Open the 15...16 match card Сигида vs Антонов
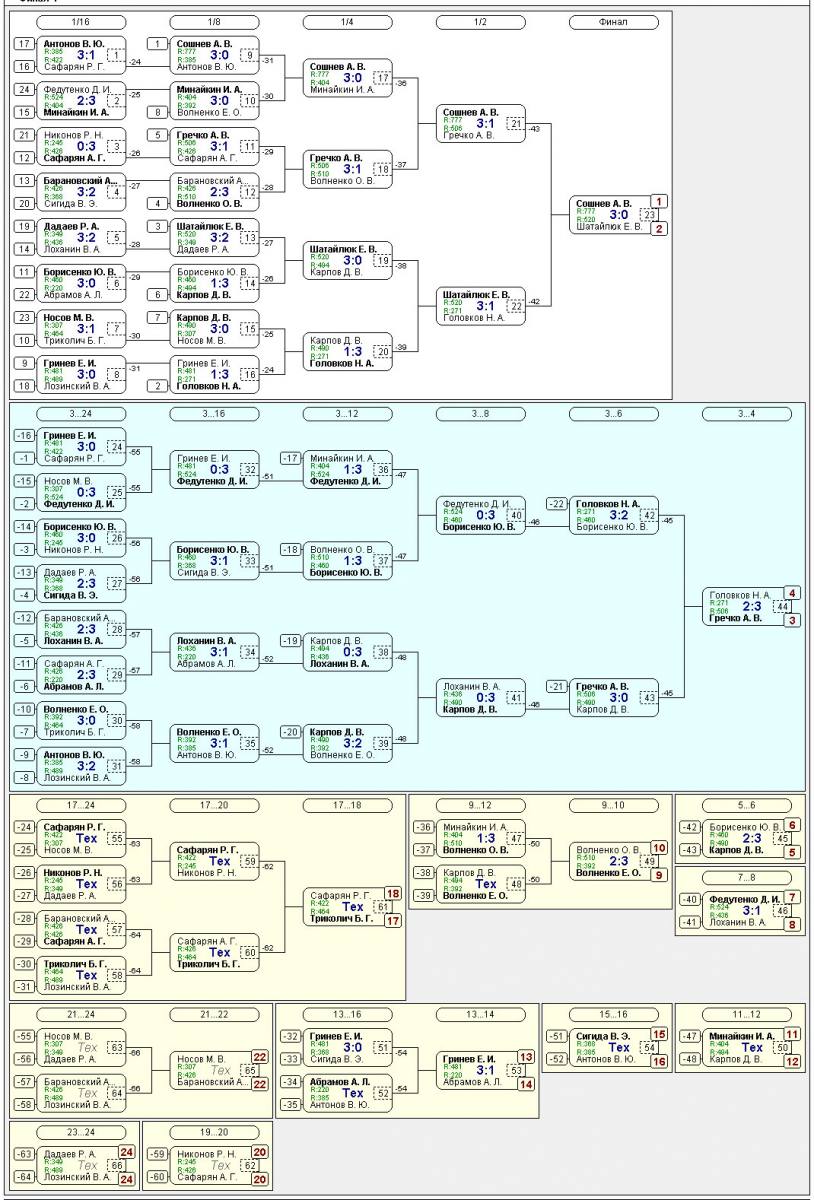 615,1048
